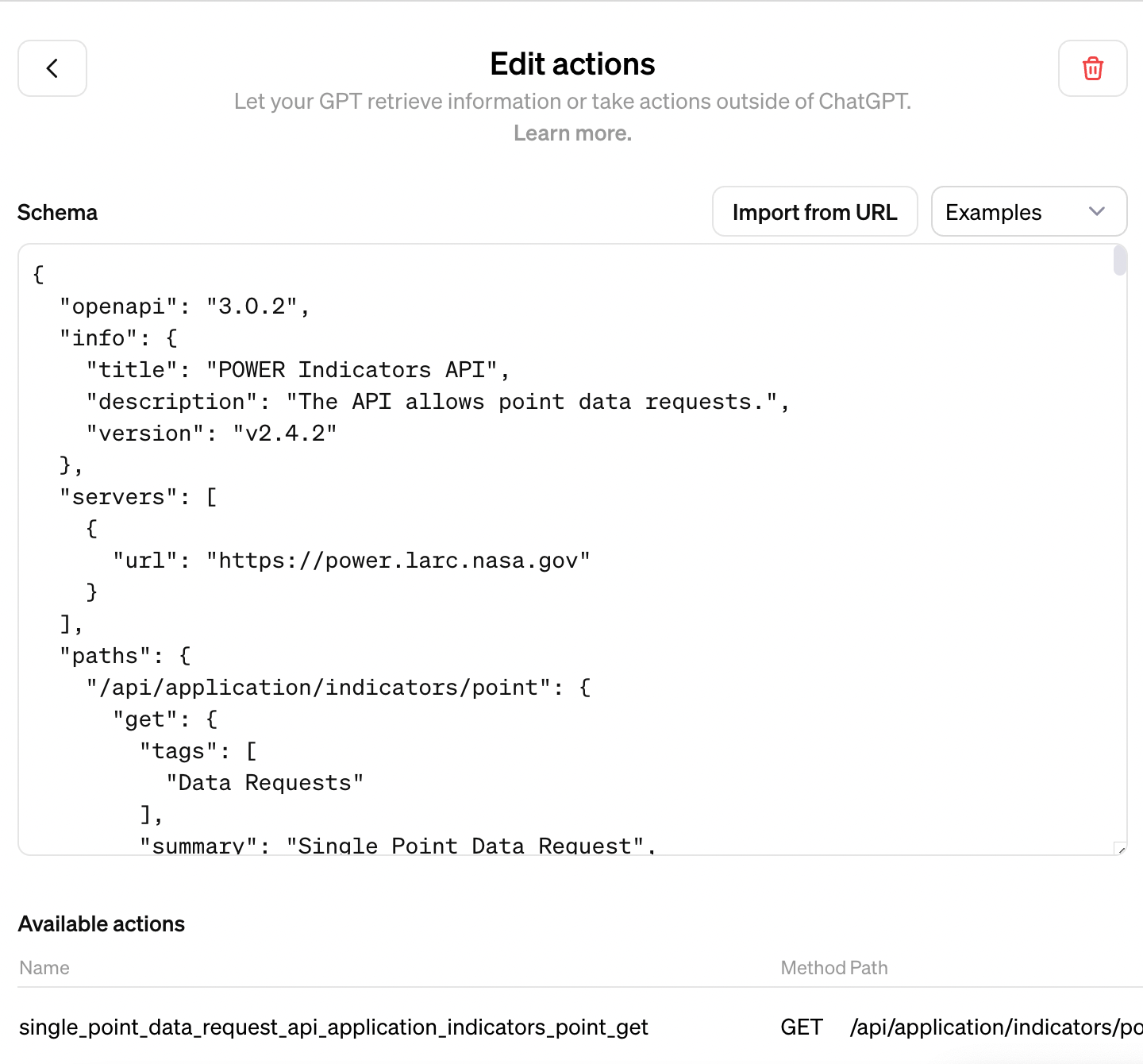Click the schema editor corner grip handle

(1120, 848)
